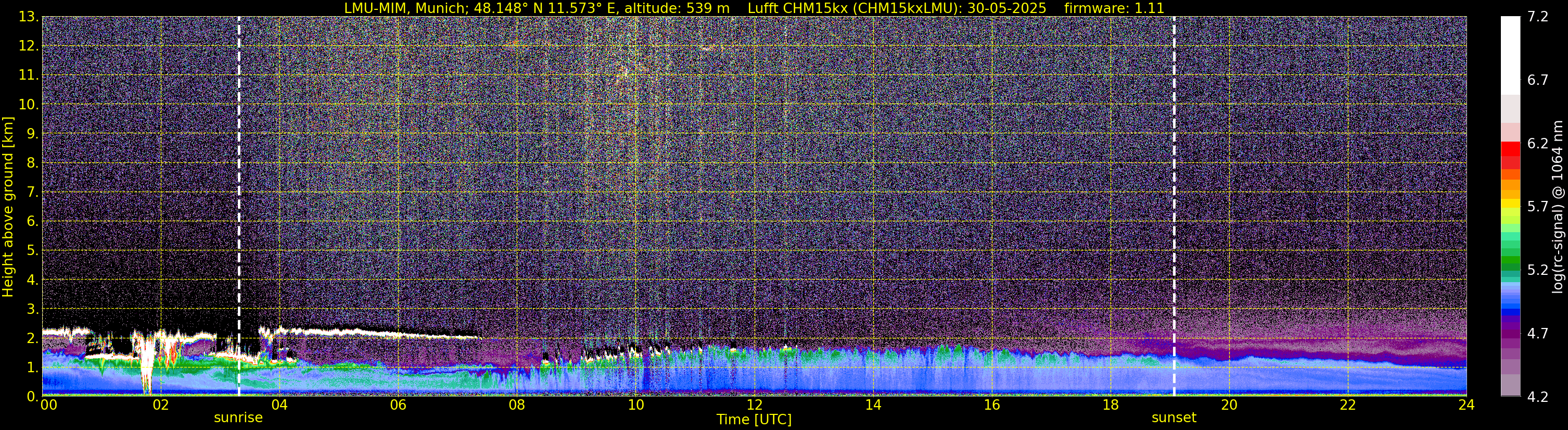Click the '6.' height axis tick label
1568x430 pixels.
(33, 221)
